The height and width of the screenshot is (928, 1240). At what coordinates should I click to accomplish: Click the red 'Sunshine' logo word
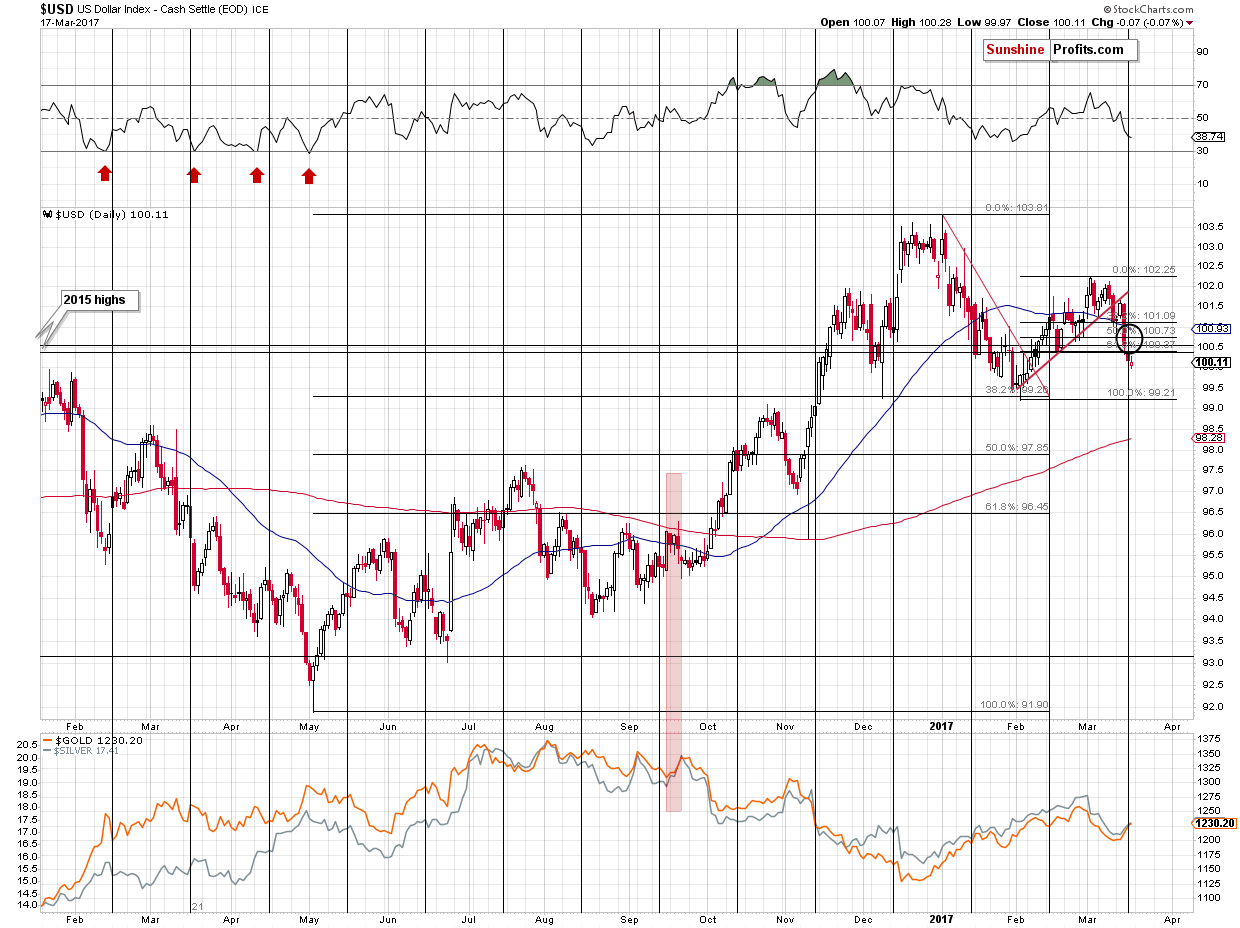coord(1015,49)
